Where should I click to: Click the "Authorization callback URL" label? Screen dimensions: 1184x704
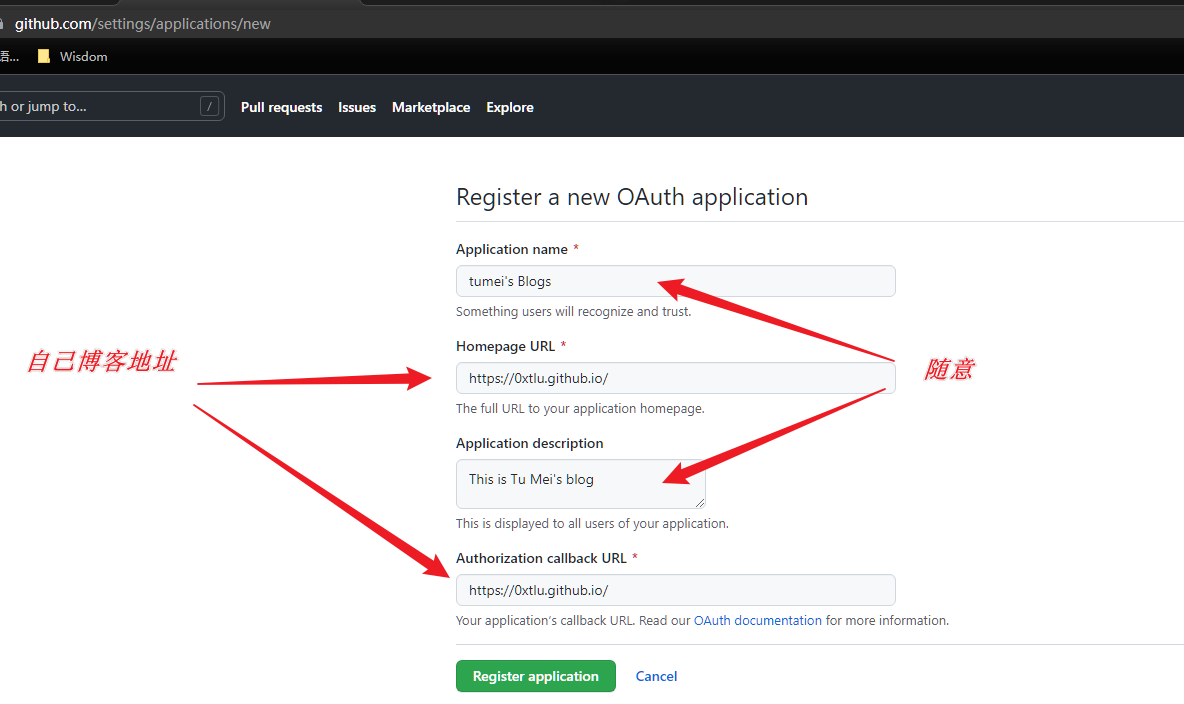[x=541, y=559]
